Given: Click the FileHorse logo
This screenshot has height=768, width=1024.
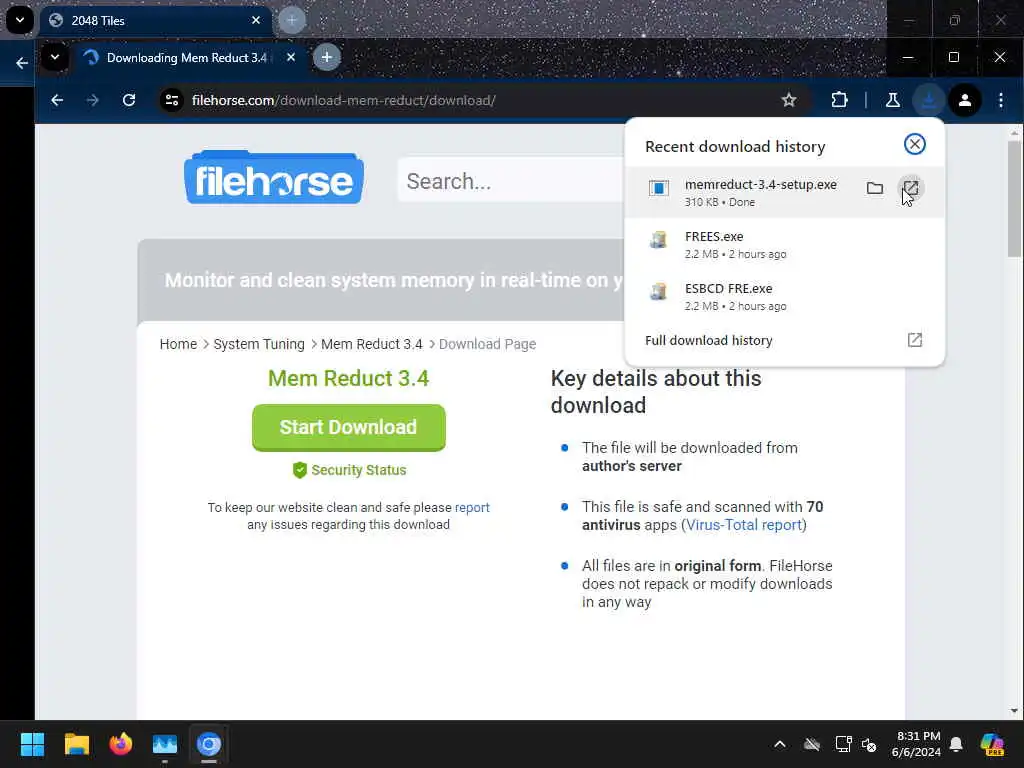Looking at the screenshot, I should [274, 178].
